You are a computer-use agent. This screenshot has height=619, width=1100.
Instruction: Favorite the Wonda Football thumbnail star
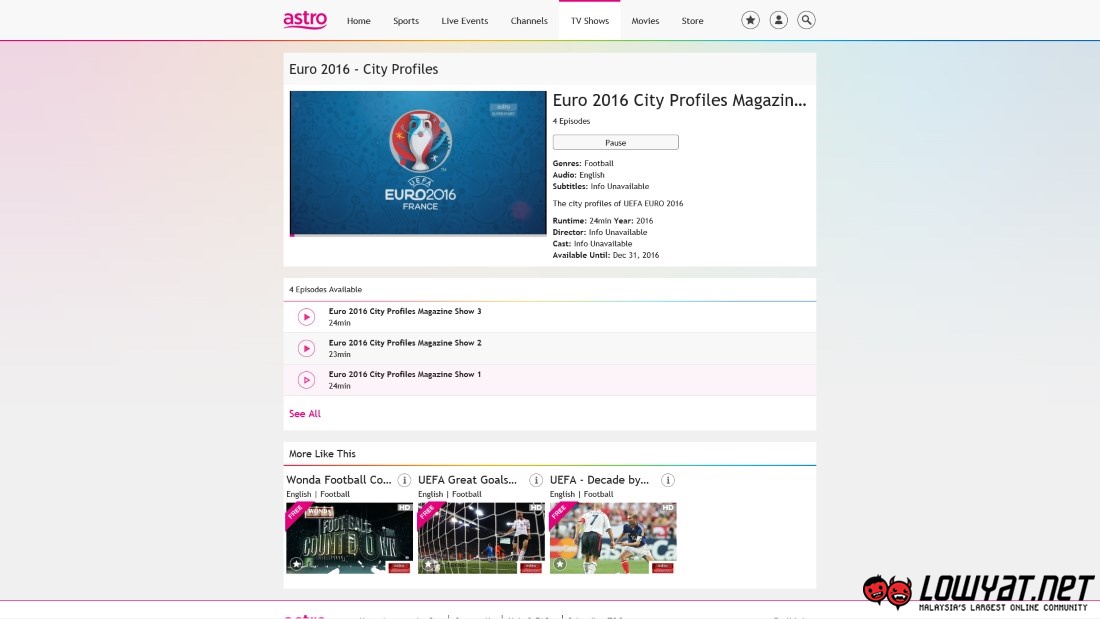(x=297, y=564)
